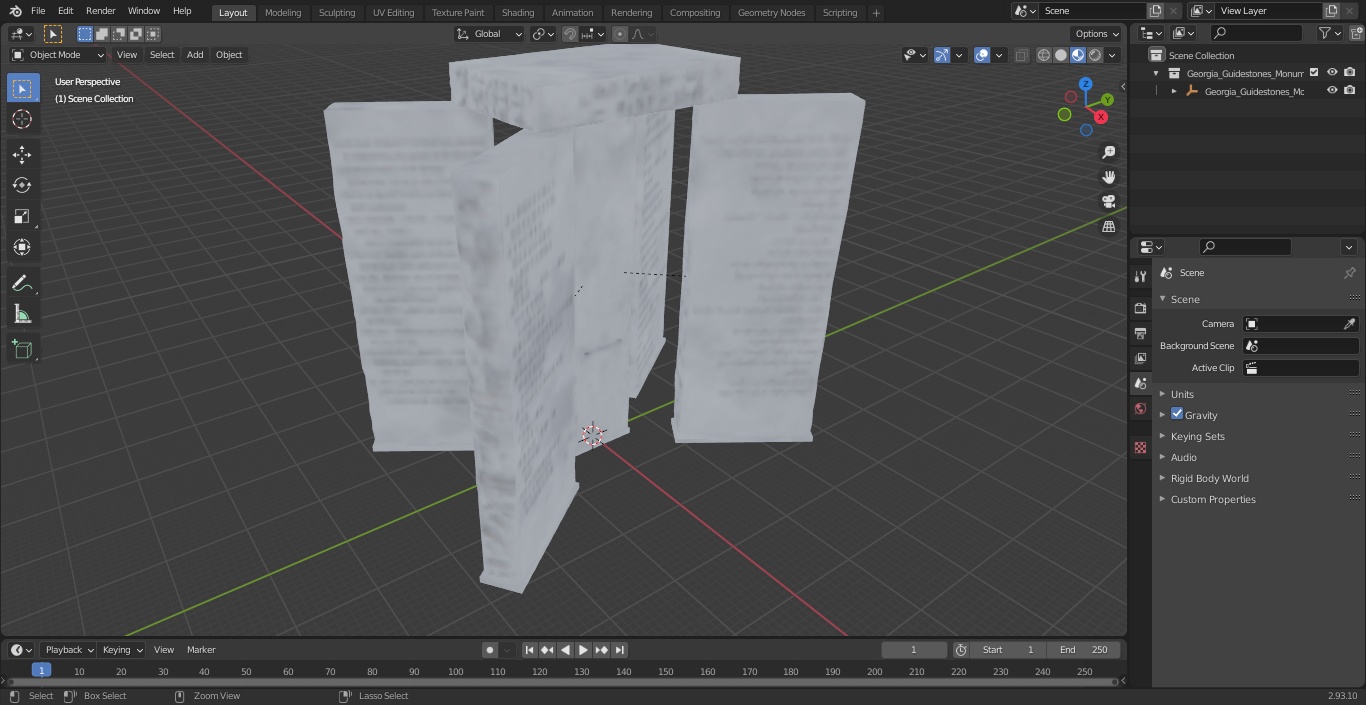Activate the Move tool

pyautogui.click(x=22, y=154)
